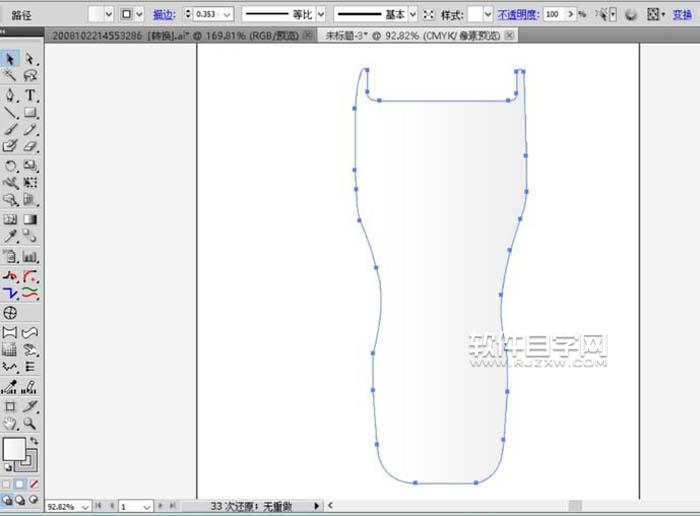This screenshot has height=516, width=700.
Task: Open the 基本 brush definition dropdown
Action: click(412, 15)
